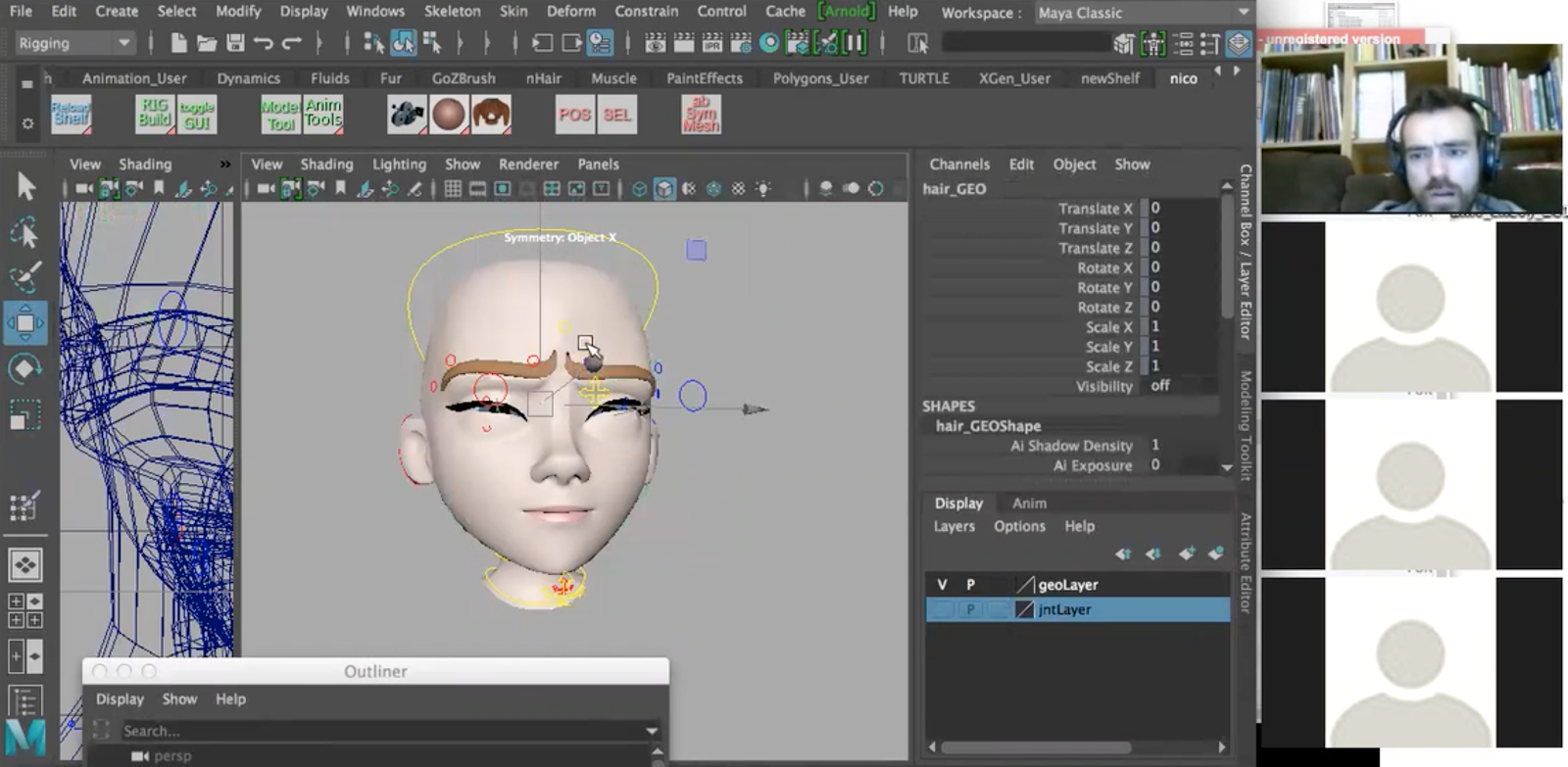Toggle the P playback box on jntLayer
The width and height of the screenshot is (1568, 767).
(970, 609)
